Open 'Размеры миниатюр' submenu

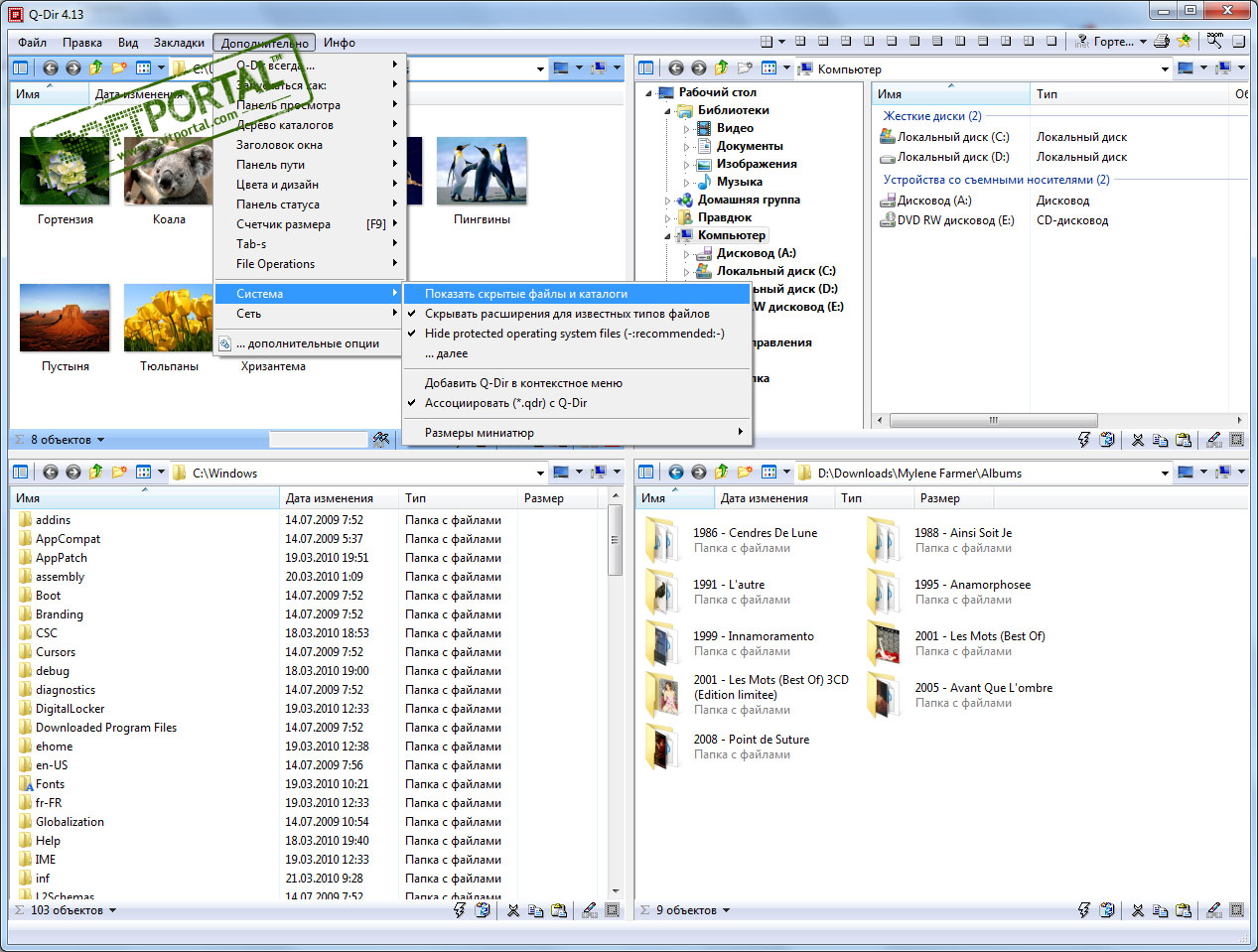(x=576, y=433)
